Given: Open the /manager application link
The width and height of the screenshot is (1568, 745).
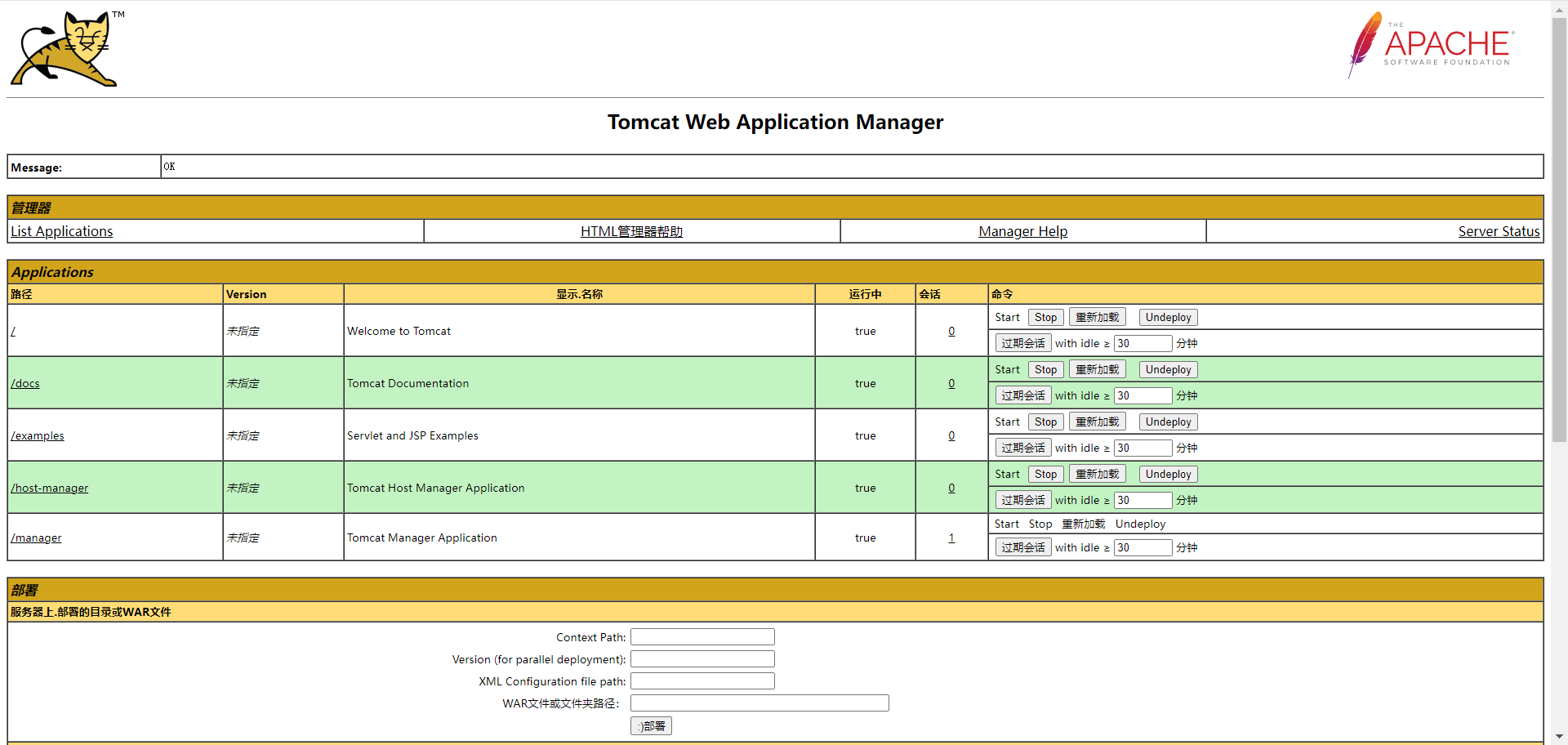Looking at the screenshot, I should pos(36,538).
